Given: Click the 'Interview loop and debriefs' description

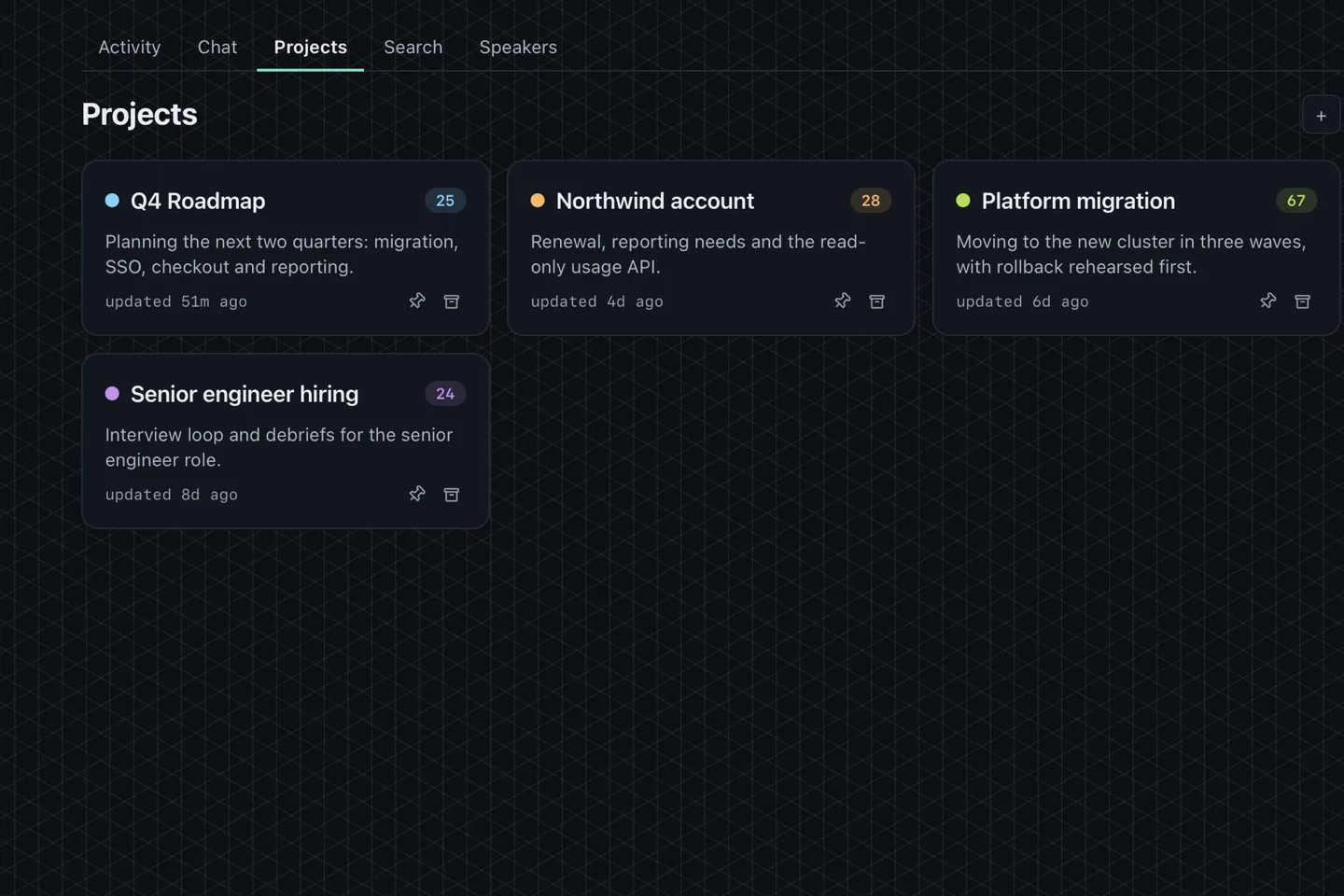Looking at the screenshot, I should point(279,447).
